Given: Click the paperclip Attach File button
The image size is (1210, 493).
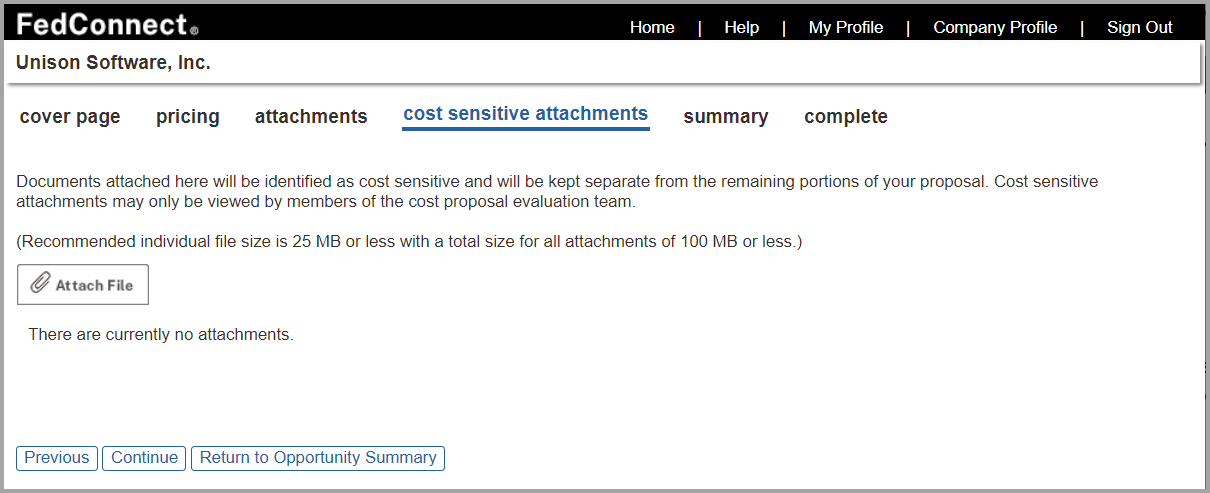Looking at the screenshot, I should click(83, 285).
